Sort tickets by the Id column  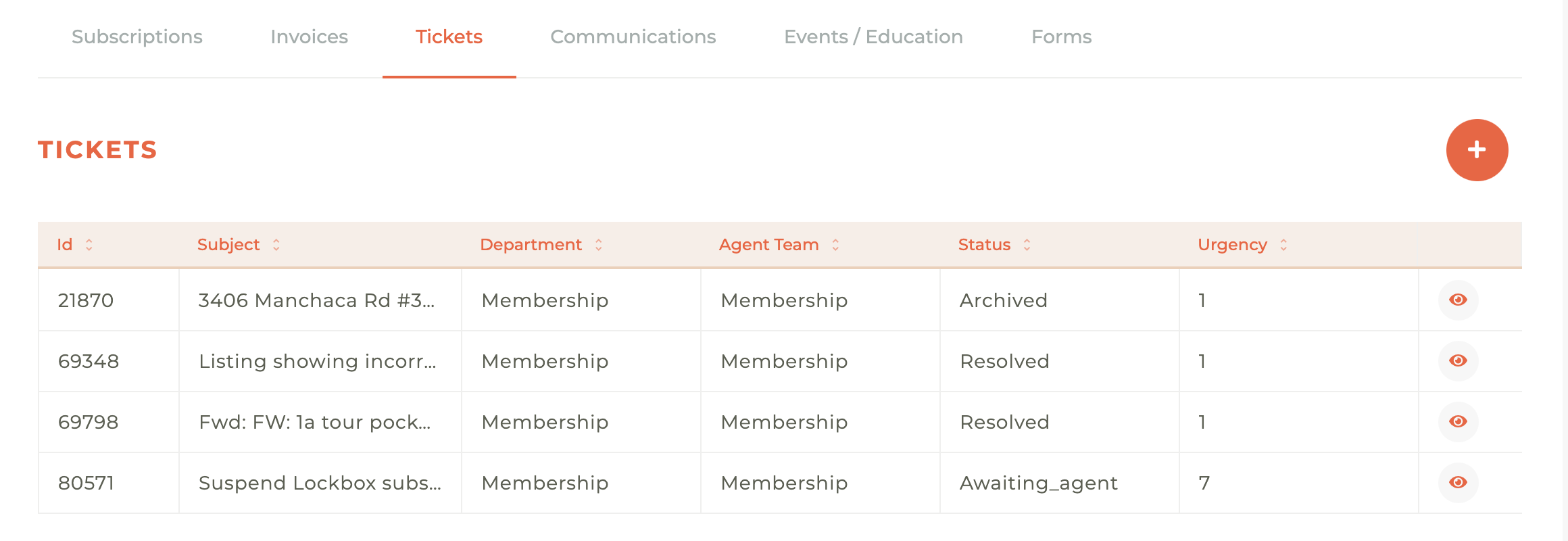[89, 244]
